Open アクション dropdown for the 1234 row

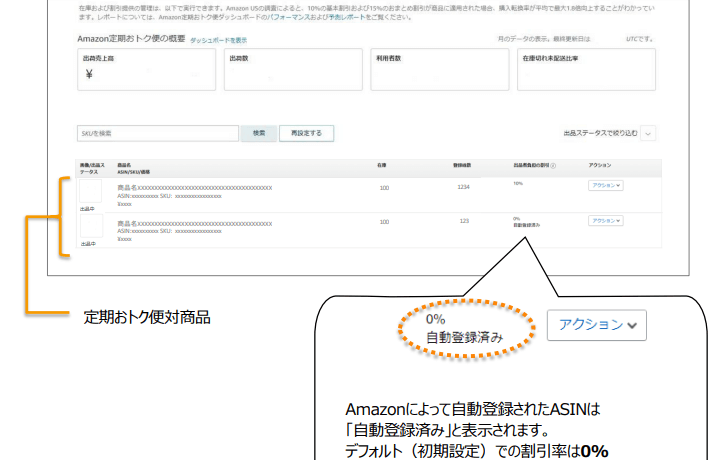click(x=606, y=185)
